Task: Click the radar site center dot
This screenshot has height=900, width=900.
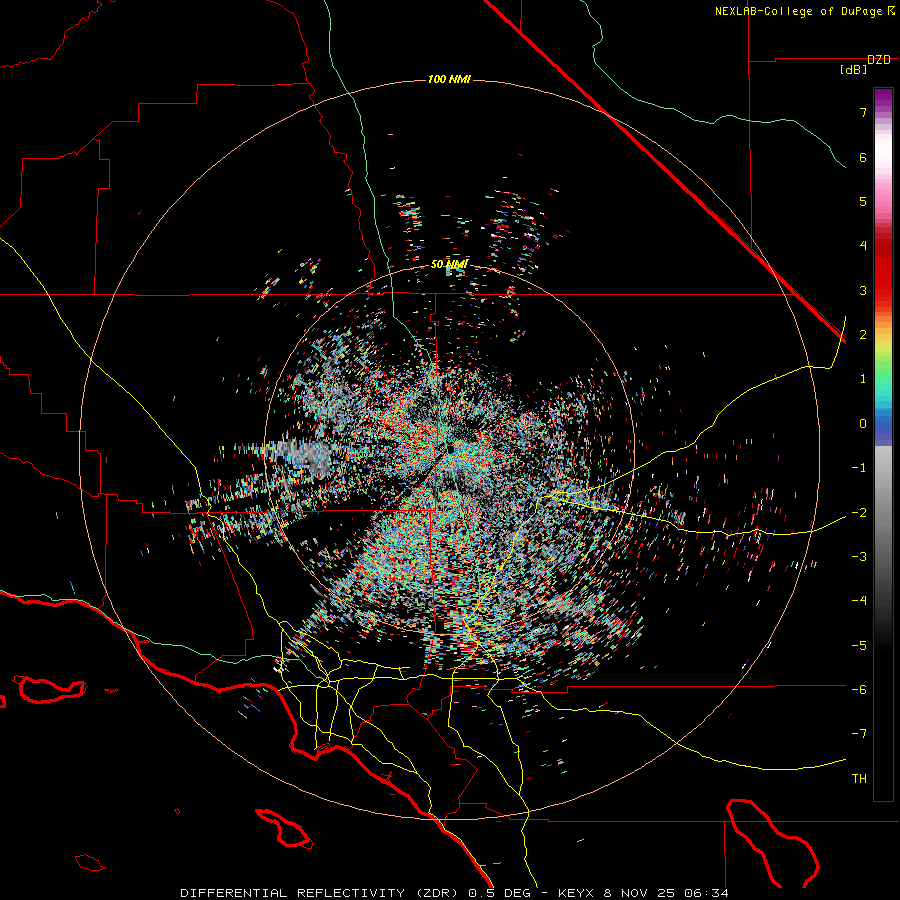Action: click(x=451, y=449)
